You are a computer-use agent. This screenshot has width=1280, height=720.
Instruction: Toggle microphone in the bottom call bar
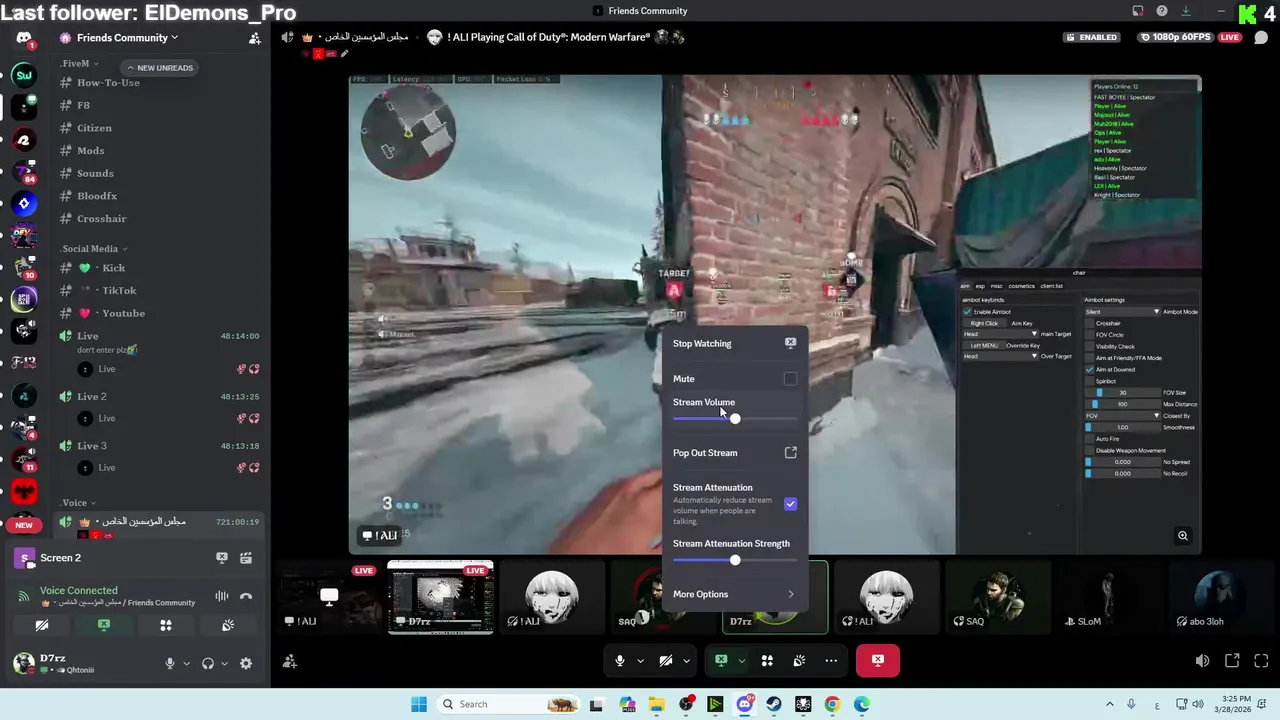point(620,661)
